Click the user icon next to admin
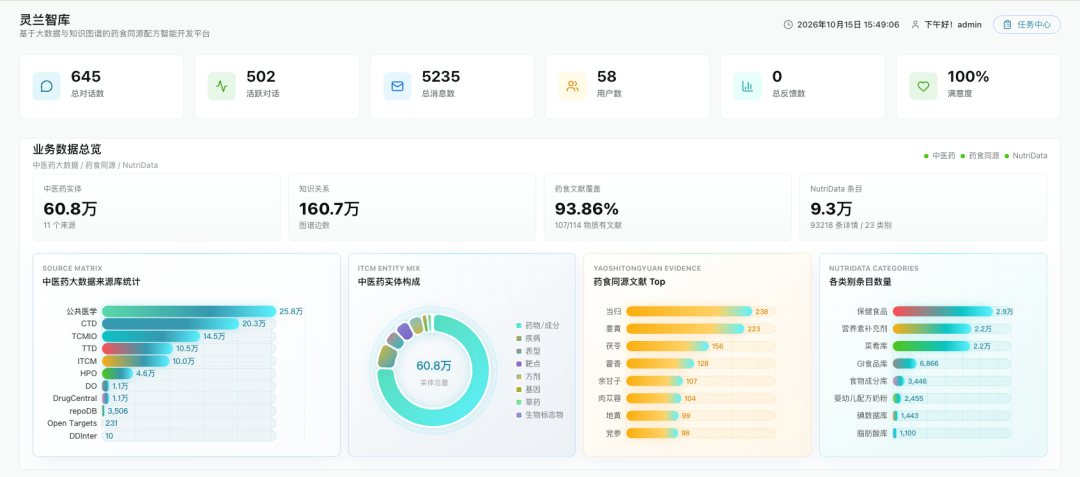This screenshot has width=1080, height=477. (x=915, y=24)
